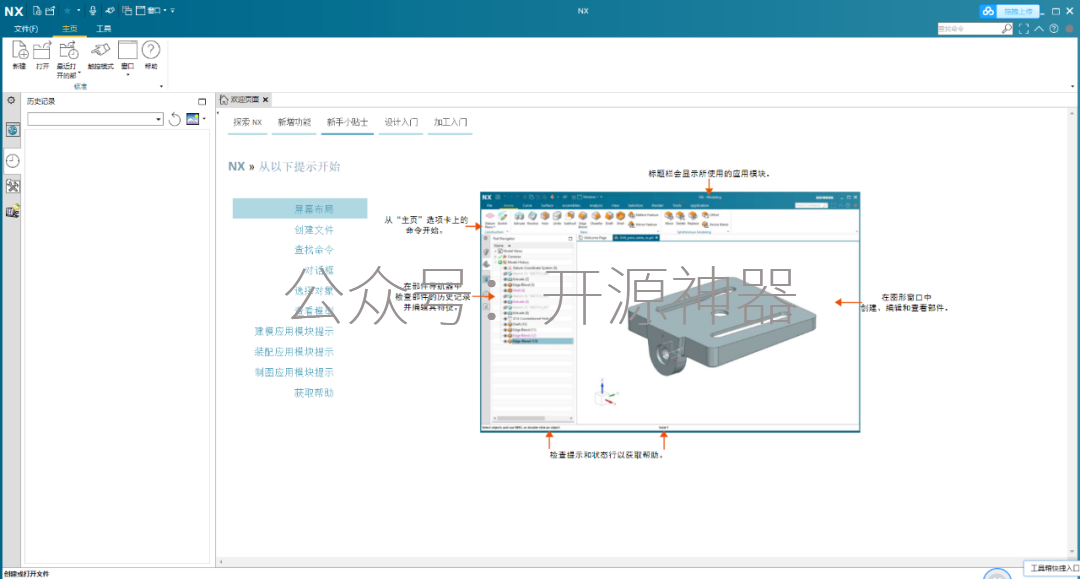Select the 屏幕布局 tip topic
Viewport: 1080px width, 579px height.
point(300,209)
